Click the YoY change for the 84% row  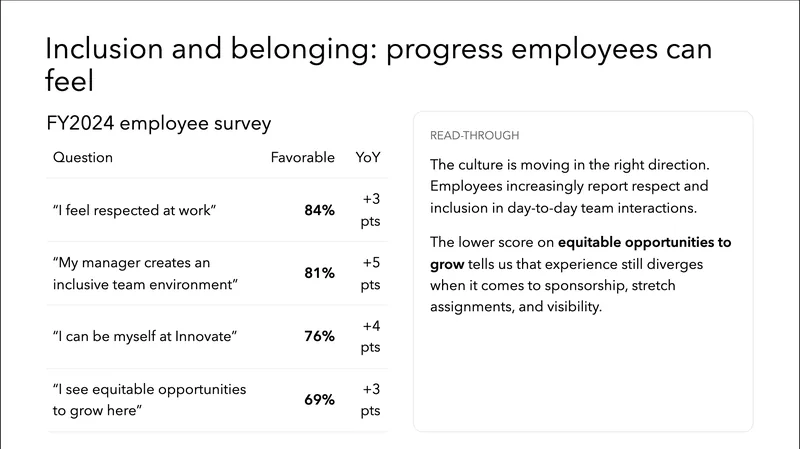coord(370,210)
